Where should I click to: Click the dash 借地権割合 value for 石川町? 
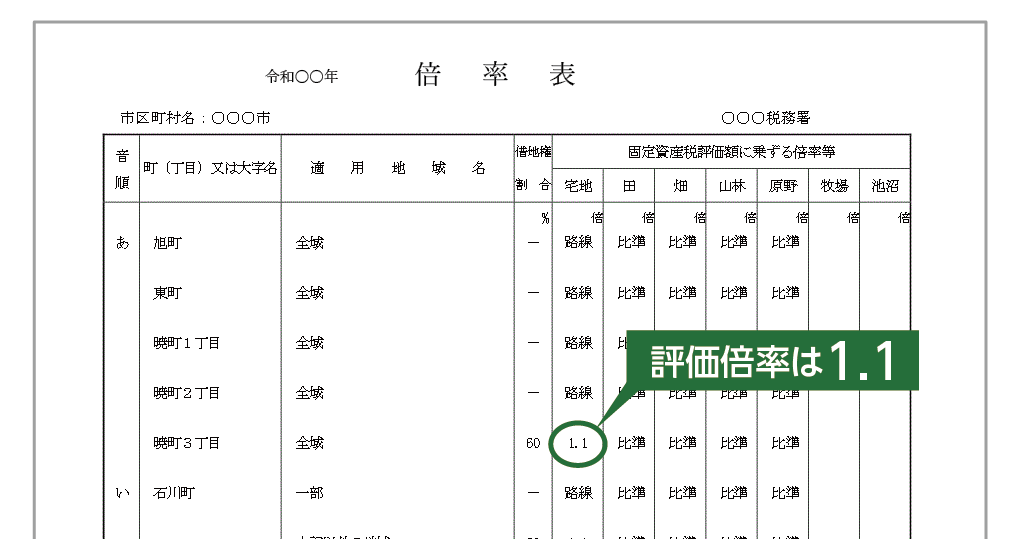click(x=533, y=494)
